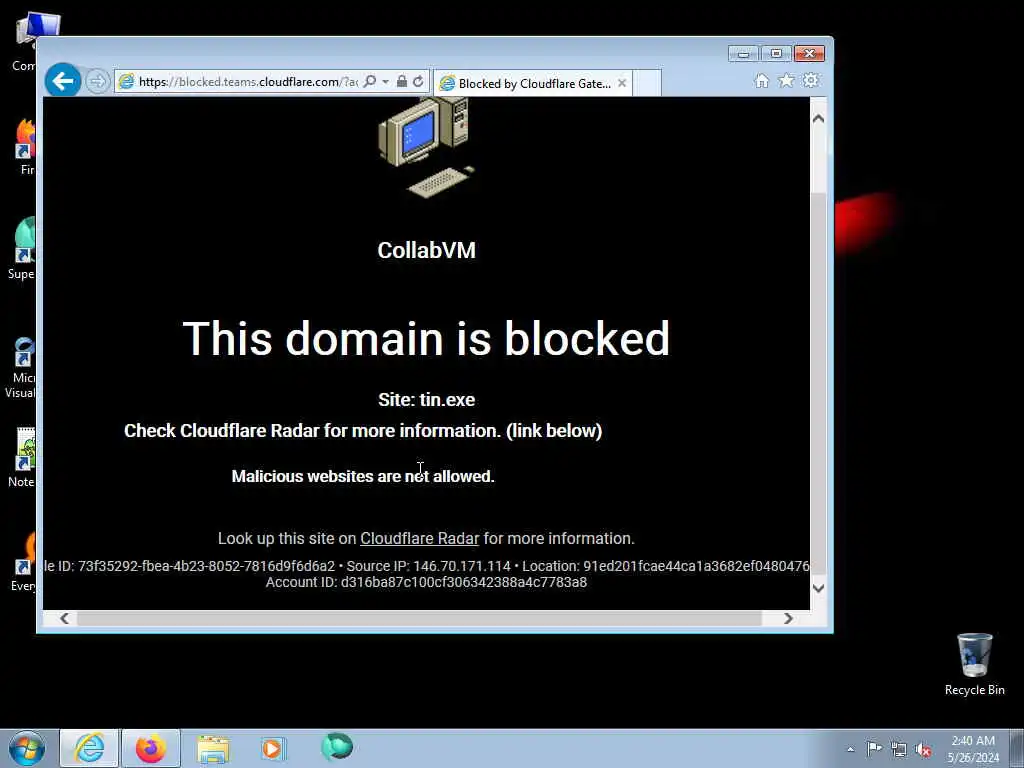Minimize the Internet Explorer window

(743, 54)
